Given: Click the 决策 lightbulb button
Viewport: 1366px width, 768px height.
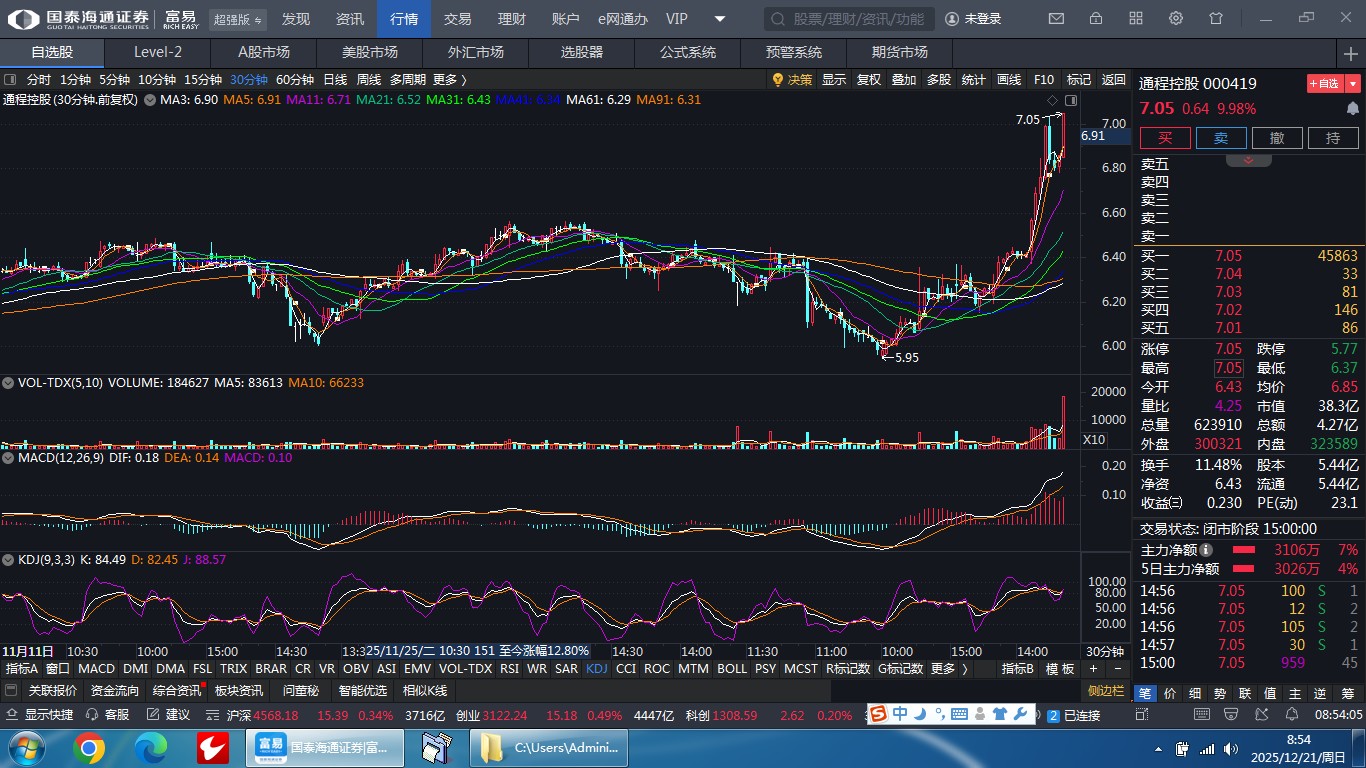Looking at the screenshot, I should tap(792, 80).
